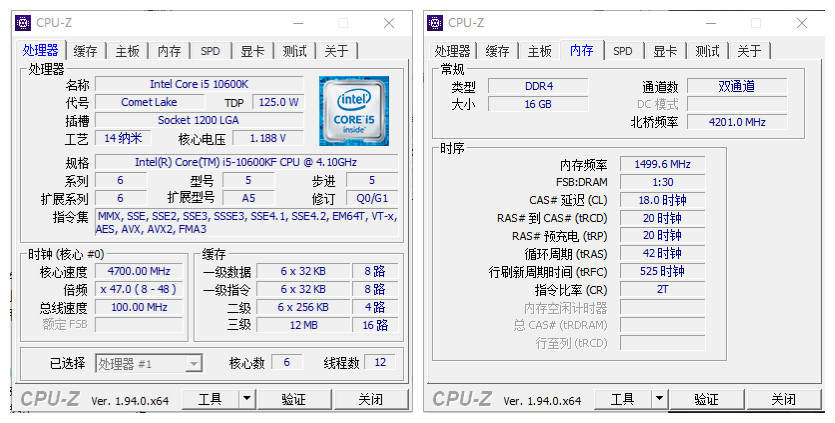Open 关于 tab in right CPU-Z window
The width and height of the screenshot is (835, 423).
(x=749, y=51)
